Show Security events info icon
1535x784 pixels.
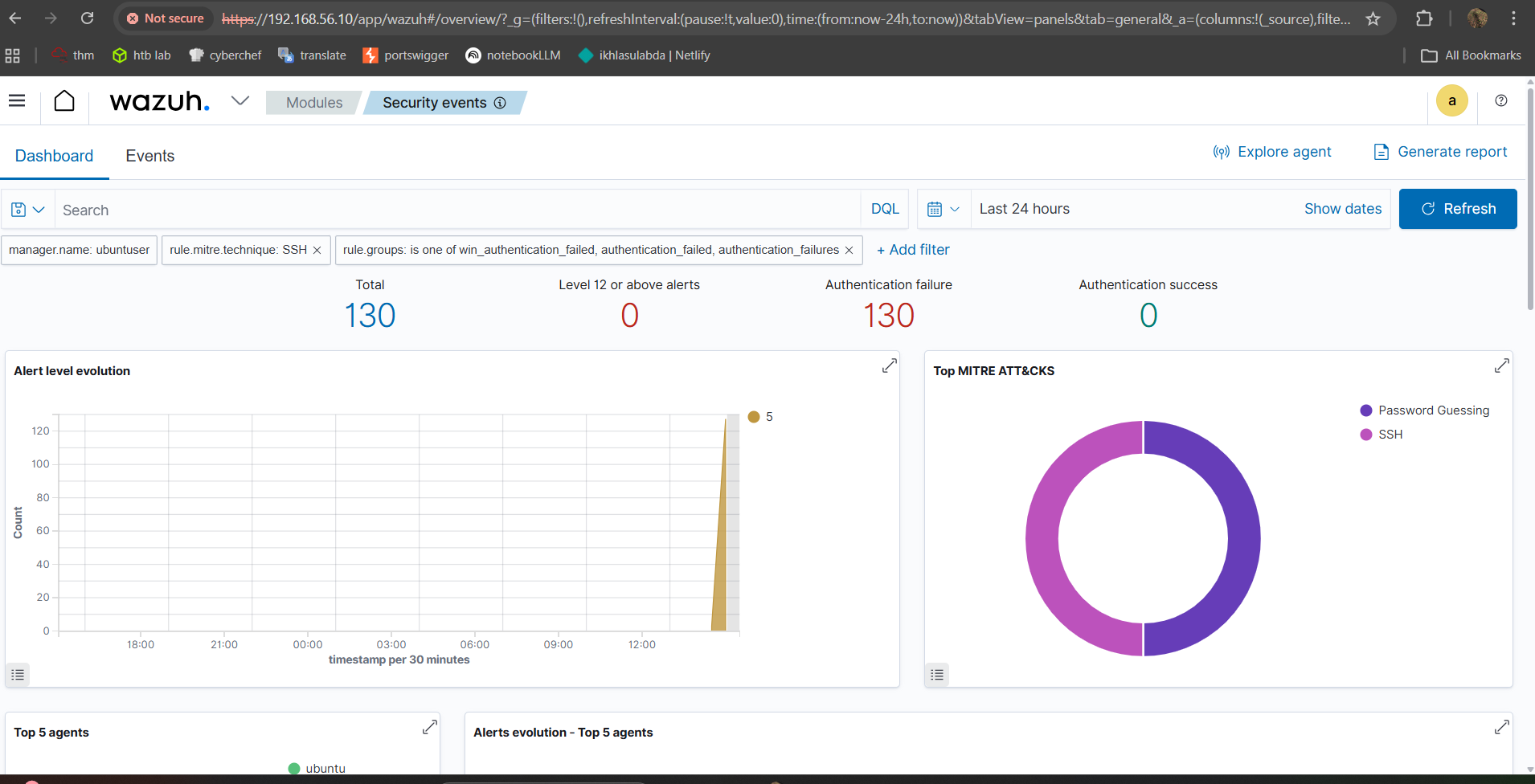500,103
